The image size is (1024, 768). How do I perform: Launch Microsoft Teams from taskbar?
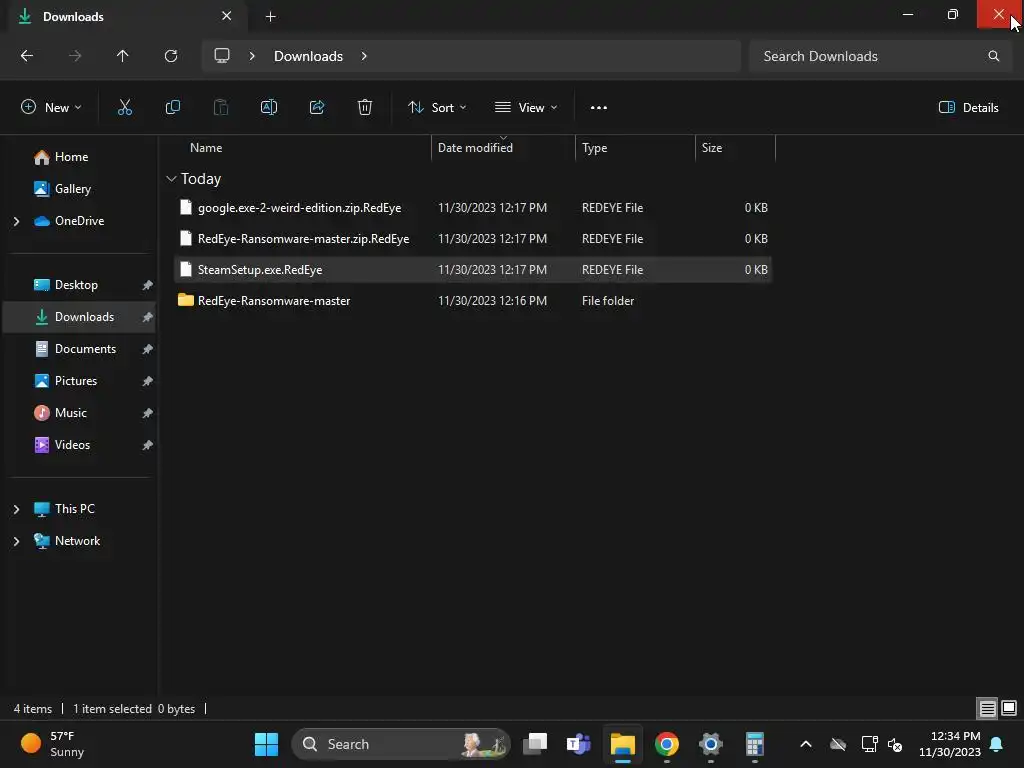coord(579,744)
